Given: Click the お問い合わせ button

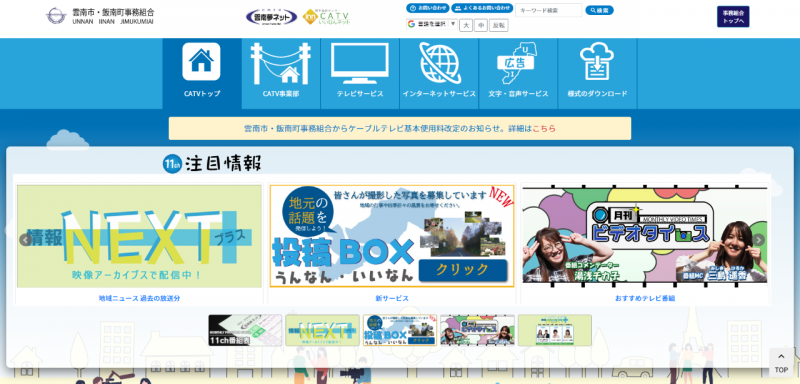Looking at the screenshot, I should 428,8.
